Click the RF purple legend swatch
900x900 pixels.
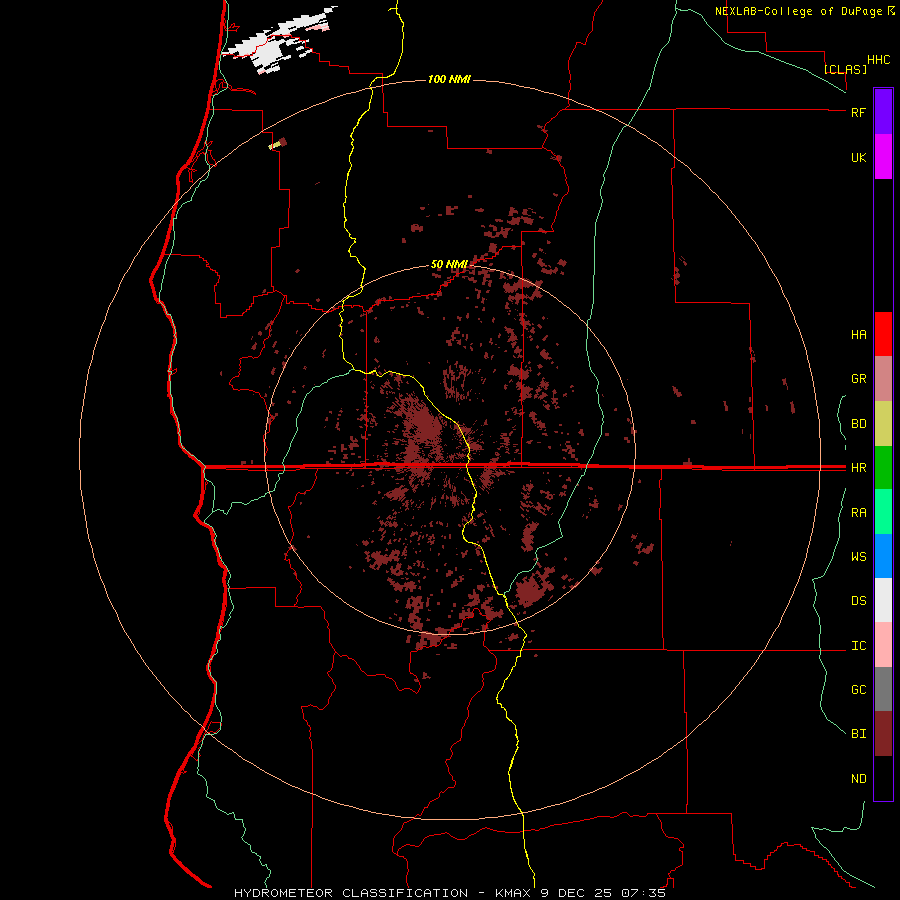[x=883, y=111]
